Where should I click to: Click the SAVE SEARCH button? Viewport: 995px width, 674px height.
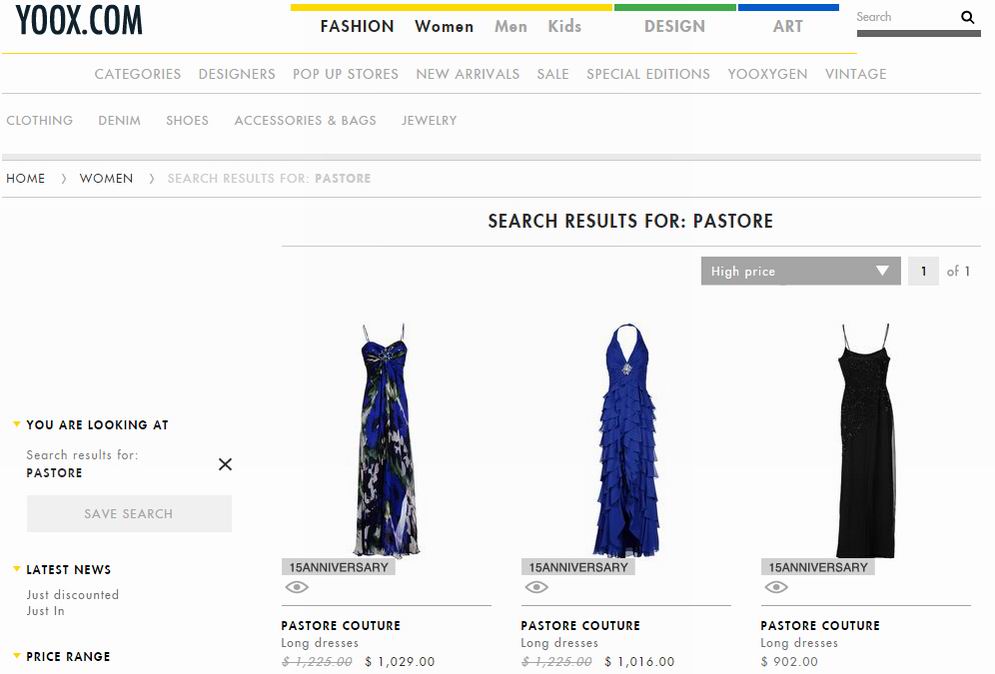point(129,513)
